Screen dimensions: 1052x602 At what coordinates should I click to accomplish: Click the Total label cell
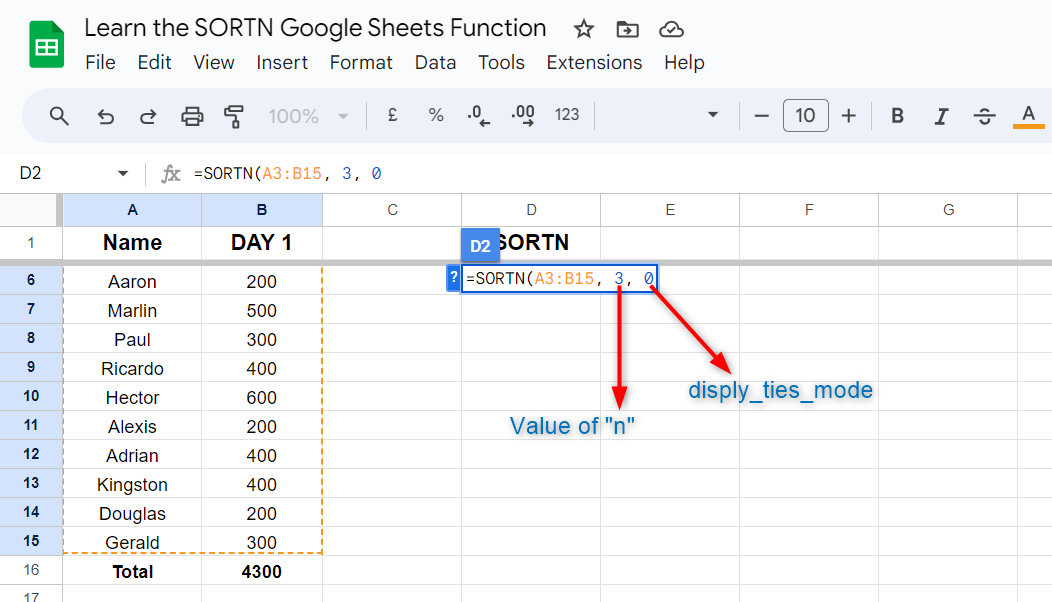pos(132,571)
